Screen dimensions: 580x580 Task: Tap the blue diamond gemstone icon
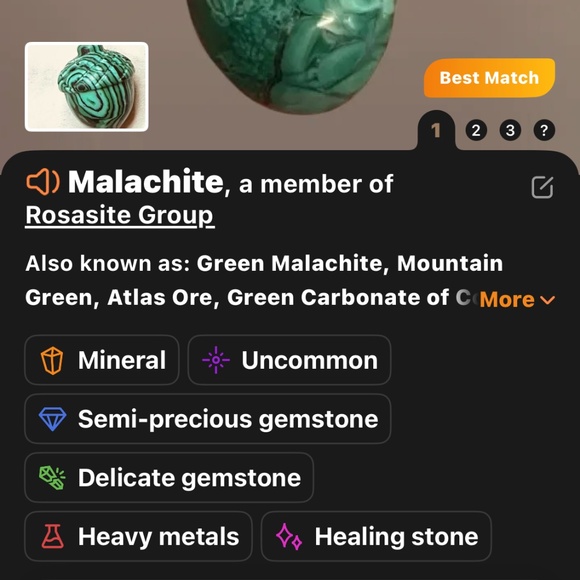click(53, 419)
